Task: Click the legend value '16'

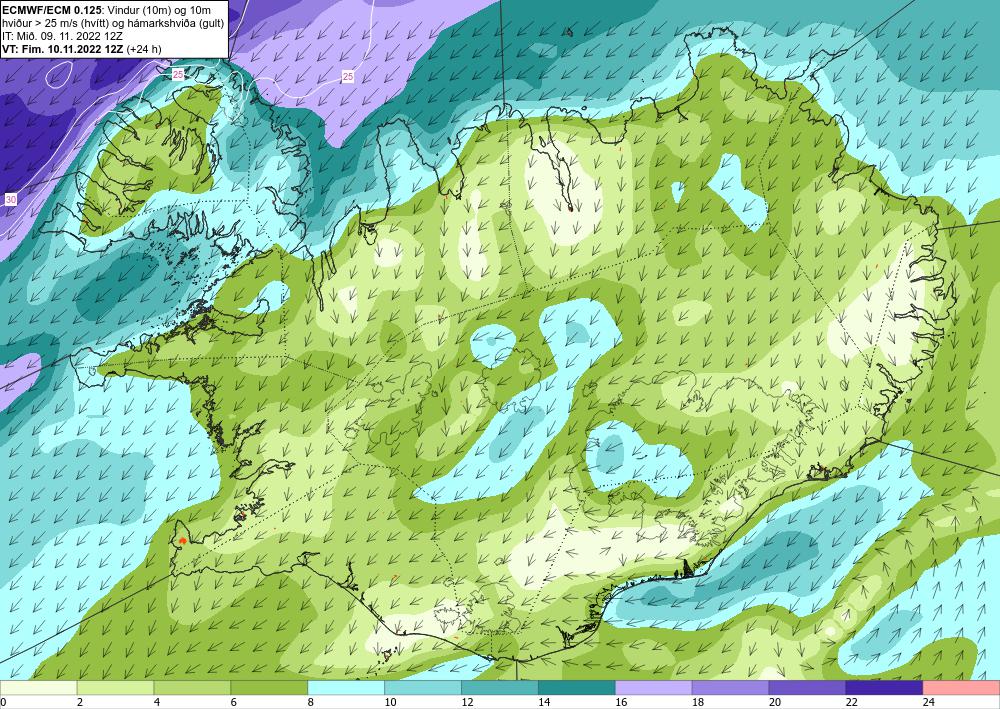Action: pyautogui.click(x=621, y=702)
